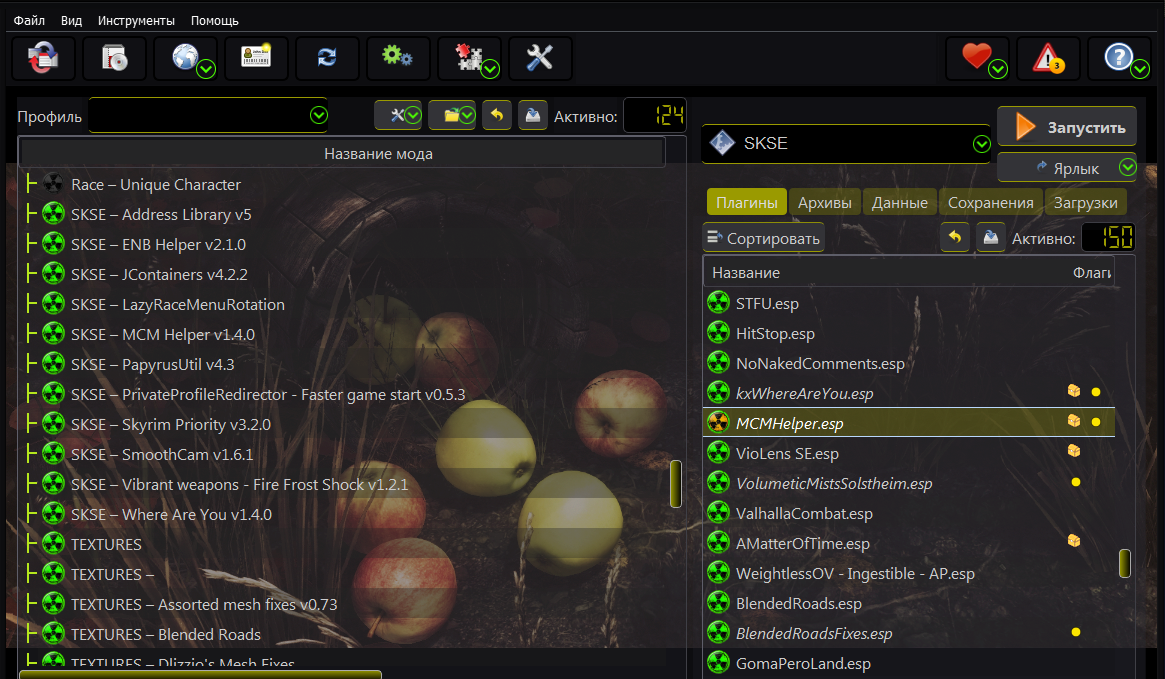Click the red heart endorse icon

coord(977,59)
